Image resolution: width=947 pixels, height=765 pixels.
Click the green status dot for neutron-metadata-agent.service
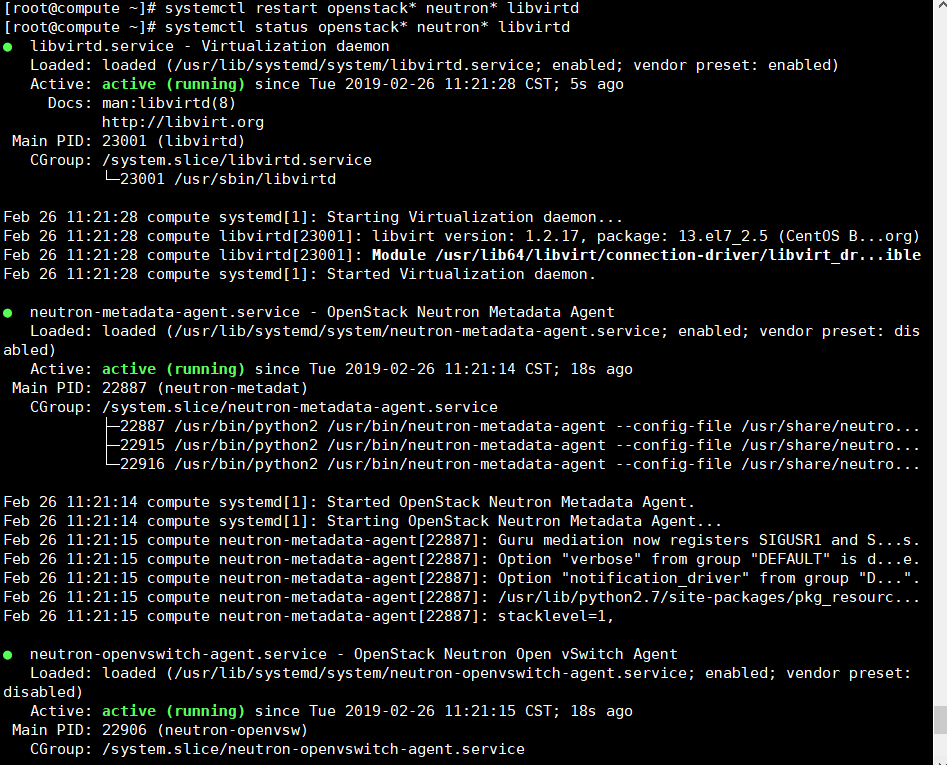[8, 313]
